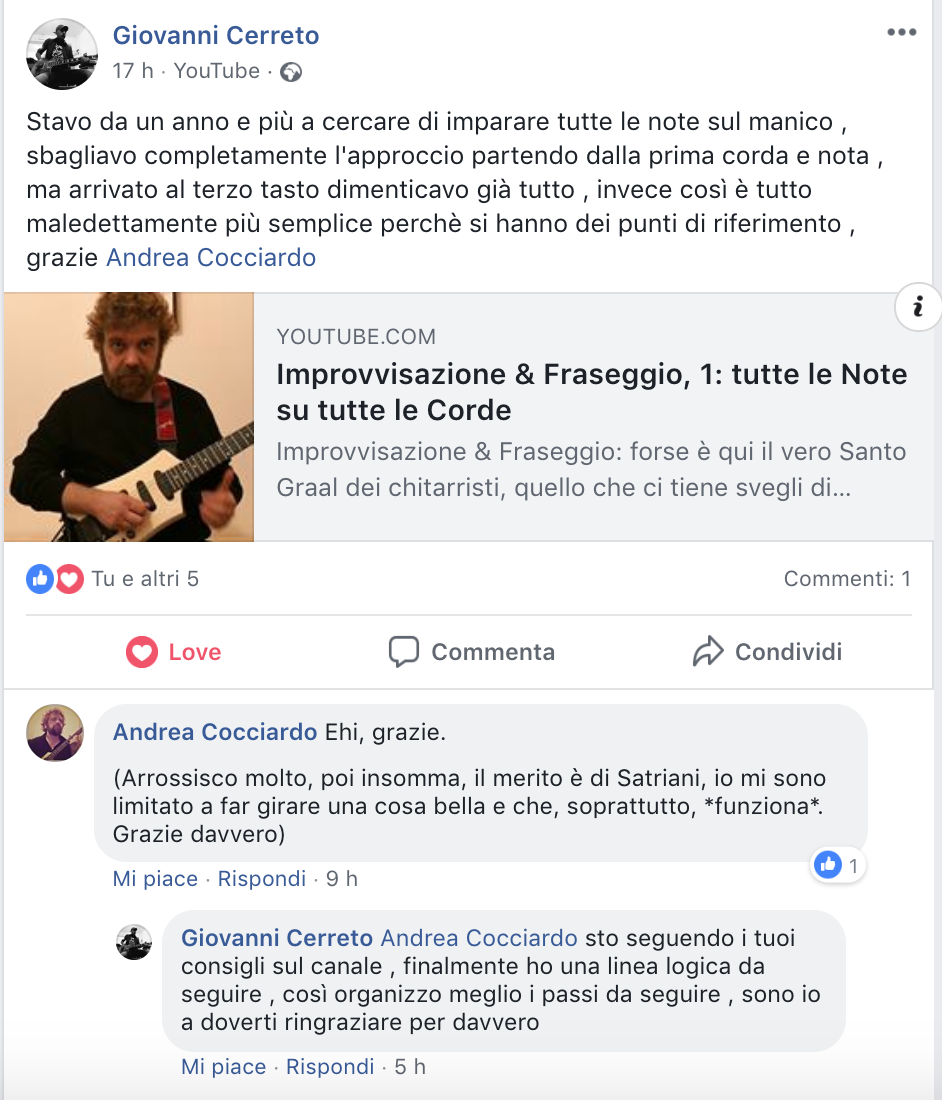Open the three-dots post options menu
Viewport: 942px width, 1100px height.
pyautogui.click(x=901, y=32)
